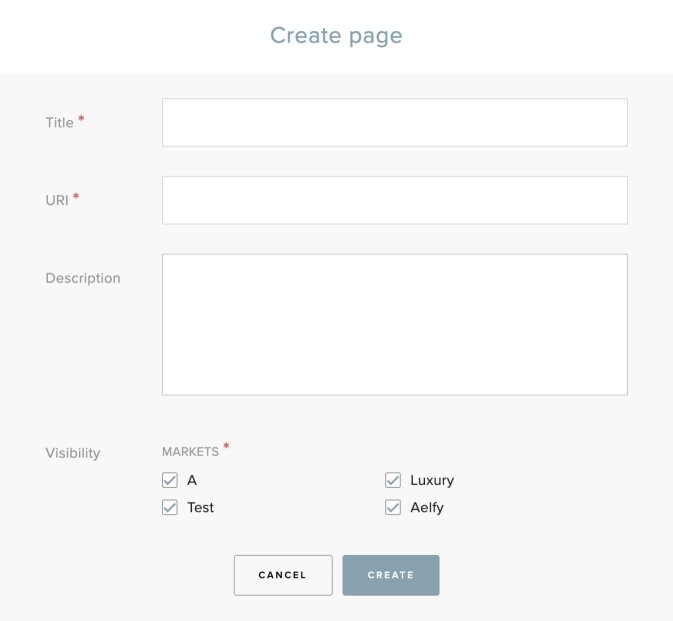Viewport: 673px width, 621px height.
Task: Click the MARKETS heading text
Action: click(x=190, y=452)
